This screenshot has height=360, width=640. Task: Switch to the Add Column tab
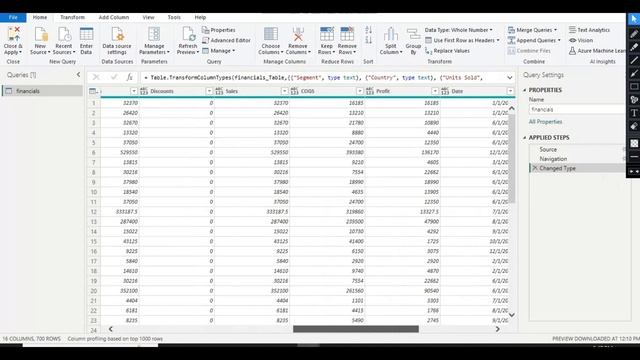click(x=114, y=17)
